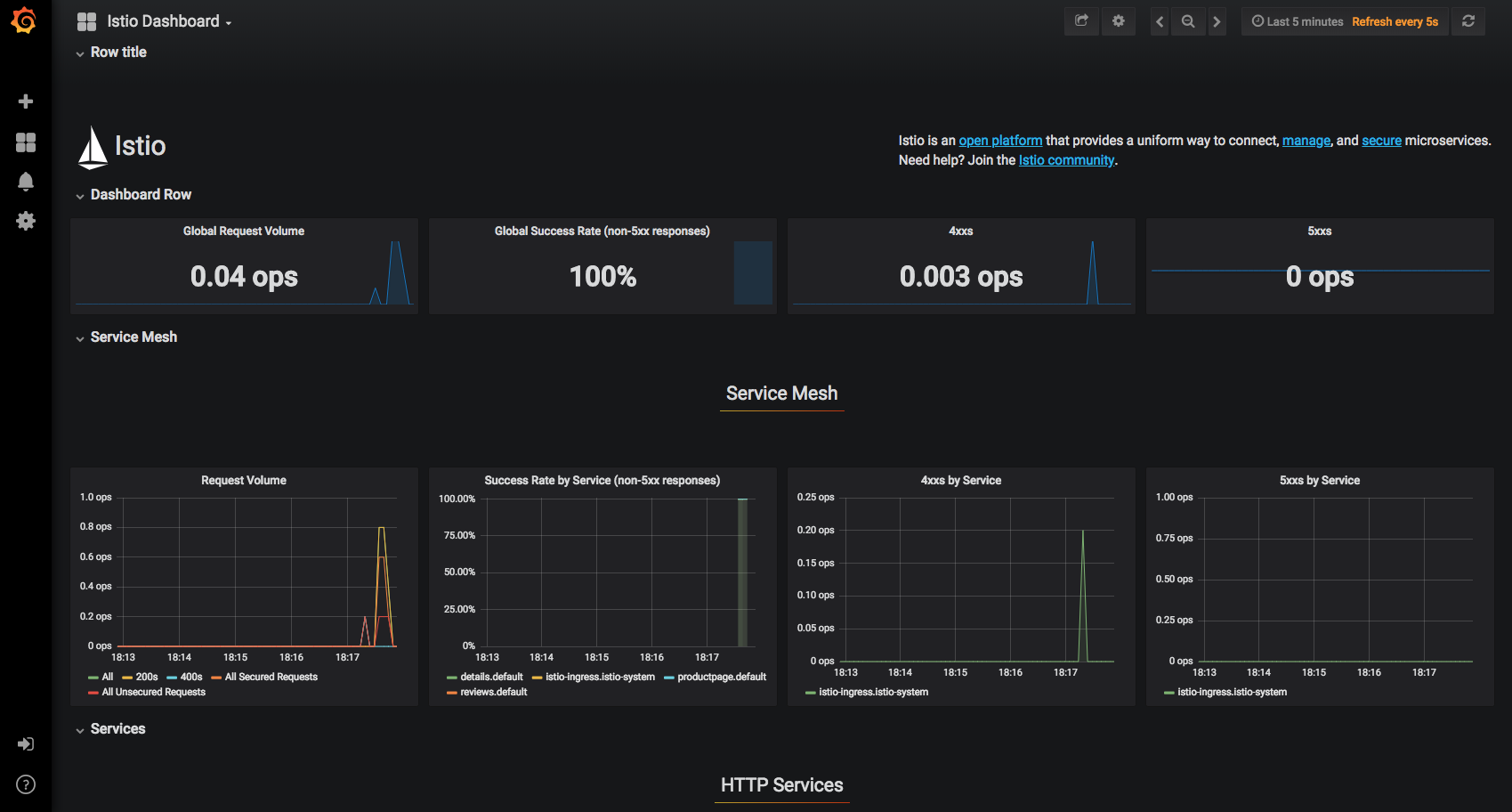This screenshot has width=1512, height=812.
Task: Collapse the Services row
Action: [110, 729]
